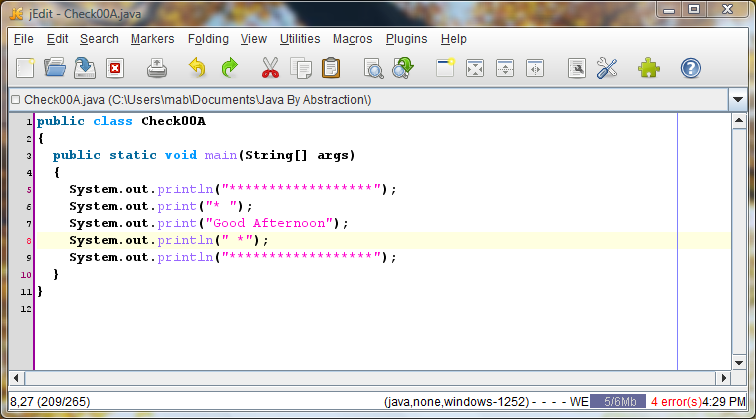
Task: Click horizontal scrollbar right arrow
Action: 723,378
